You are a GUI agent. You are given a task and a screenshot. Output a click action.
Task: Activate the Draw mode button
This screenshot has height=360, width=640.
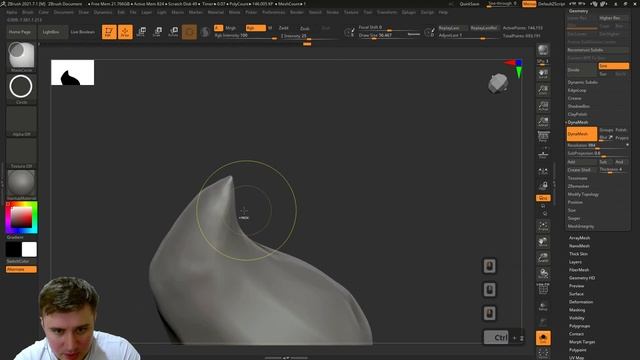[x=125, y=32]
